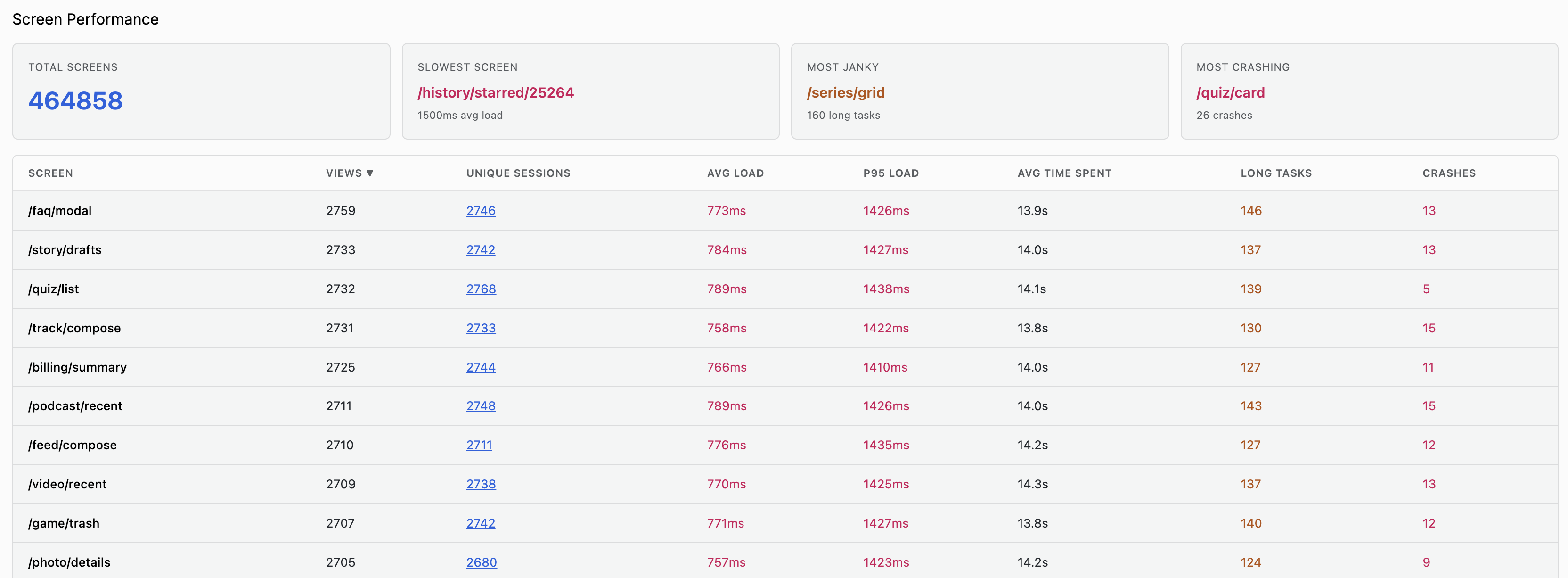
Task: Click the 757ms avg load cell
Action: tap(726, 562)
